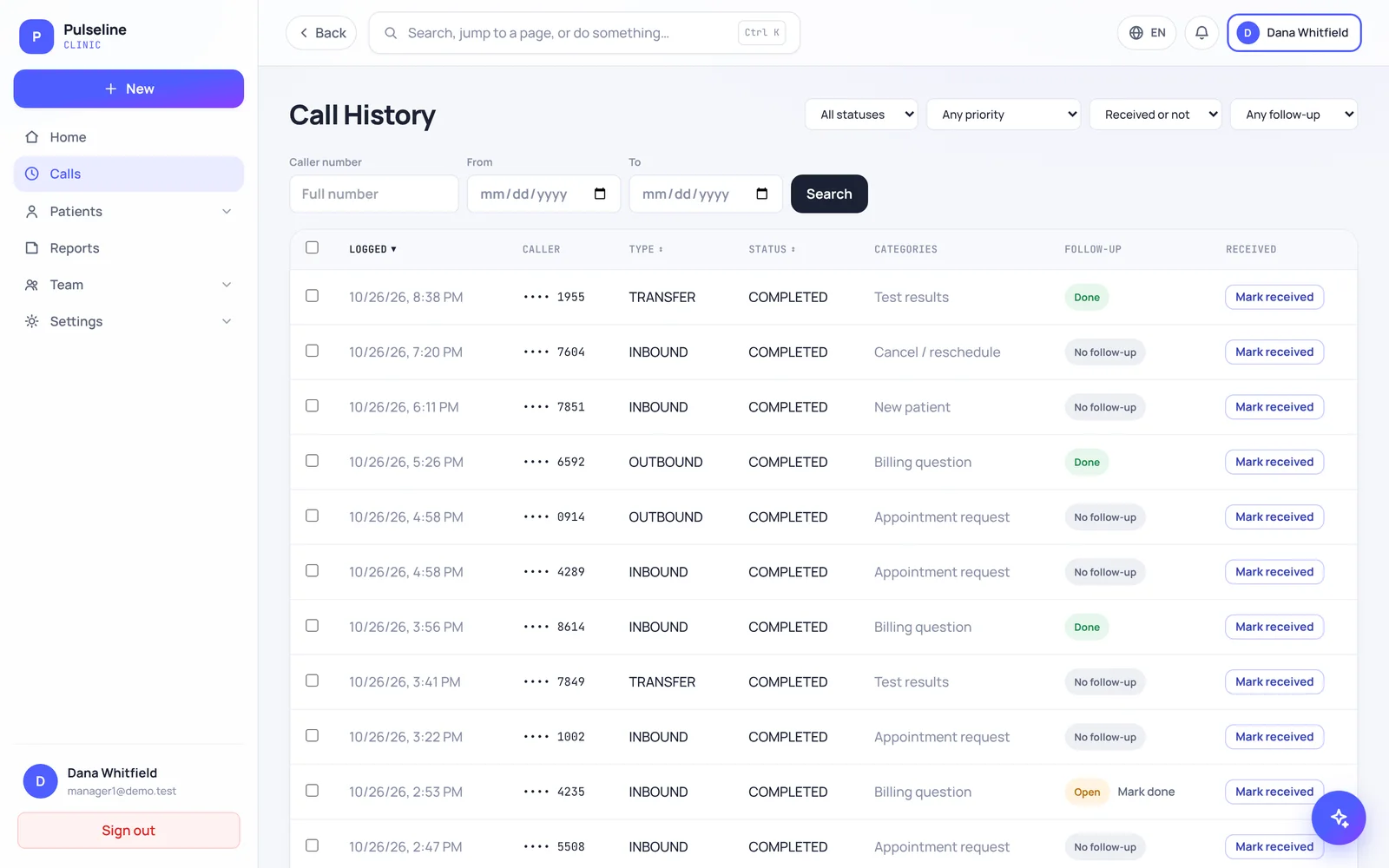Click the dark Search button

tap(829, 194)
